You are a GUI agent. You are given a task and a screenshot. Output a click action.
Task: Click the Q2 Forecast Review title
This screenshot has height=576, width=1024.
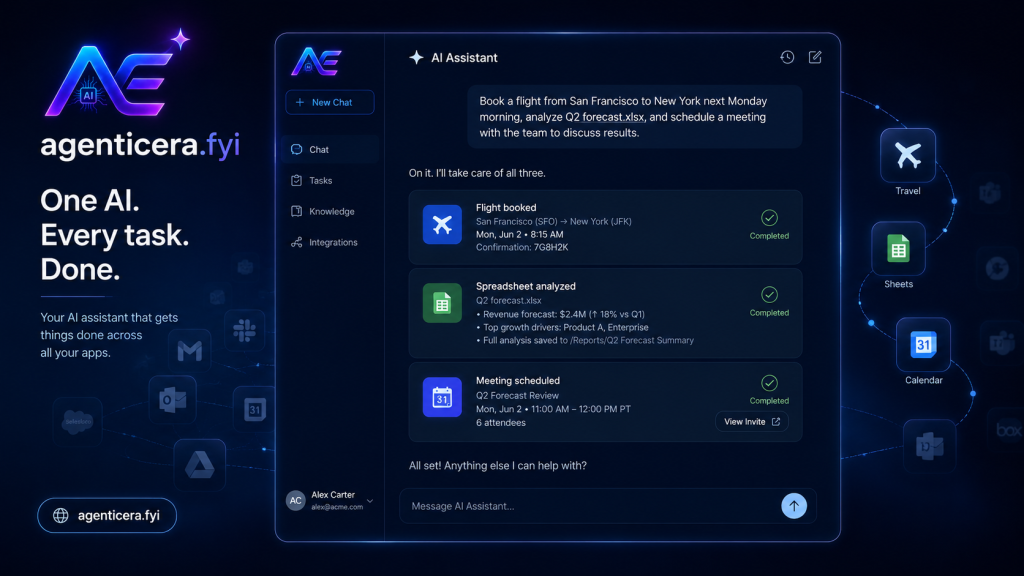517,395
